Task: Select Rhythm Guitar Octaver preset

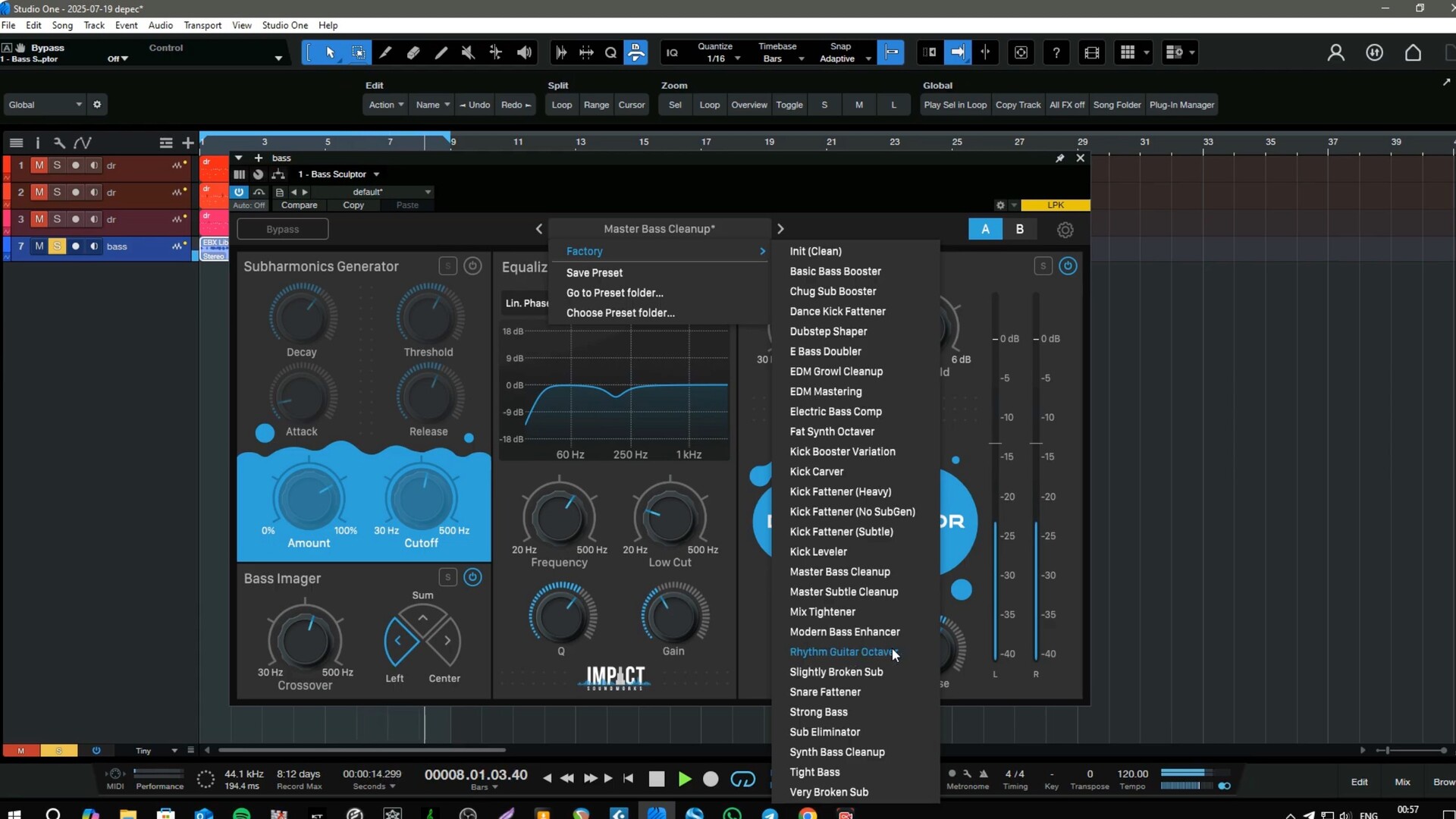Action: pos(843,652)
